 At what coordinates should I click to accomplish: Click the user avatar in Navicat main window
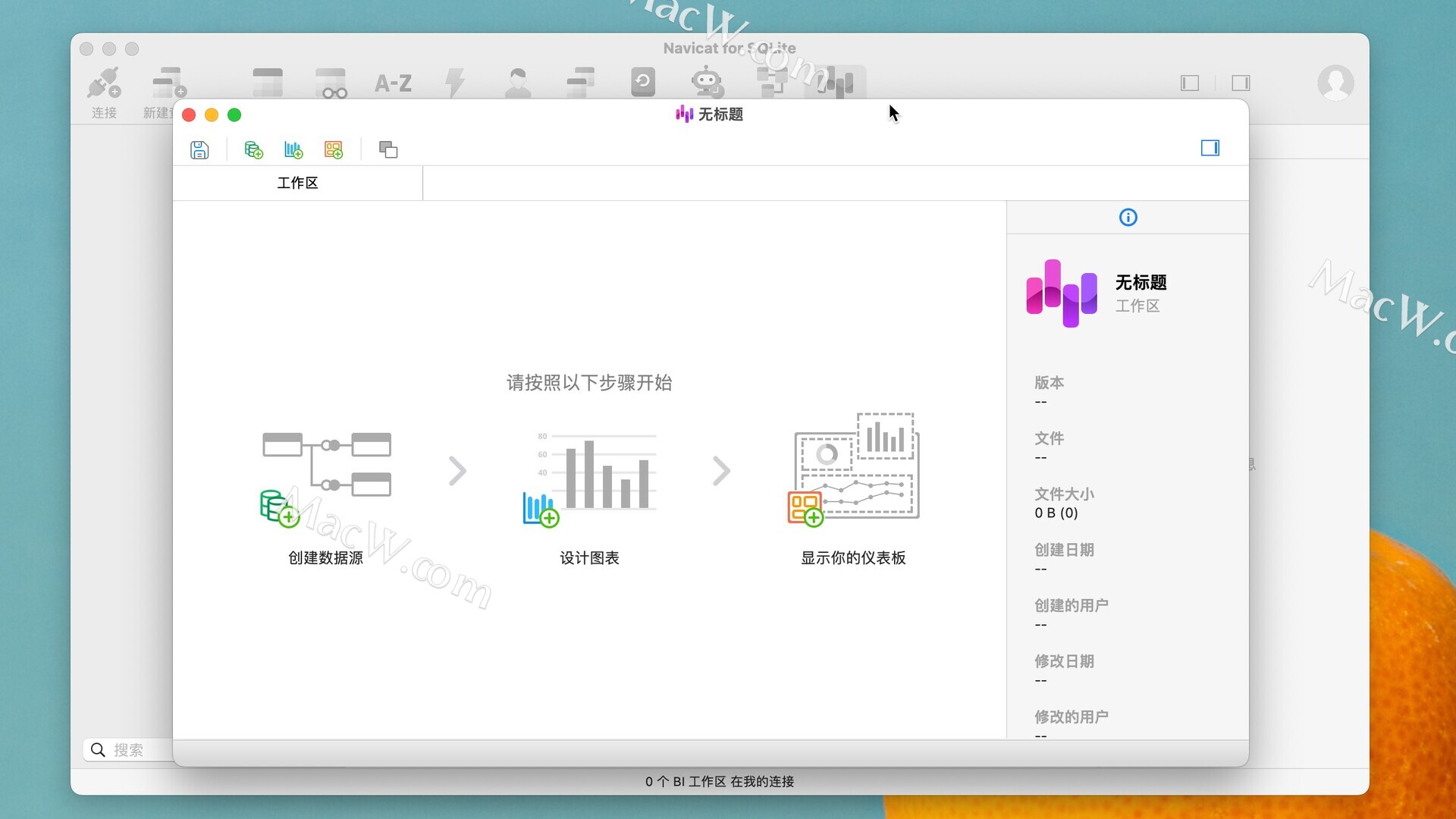coord(1335,83)
